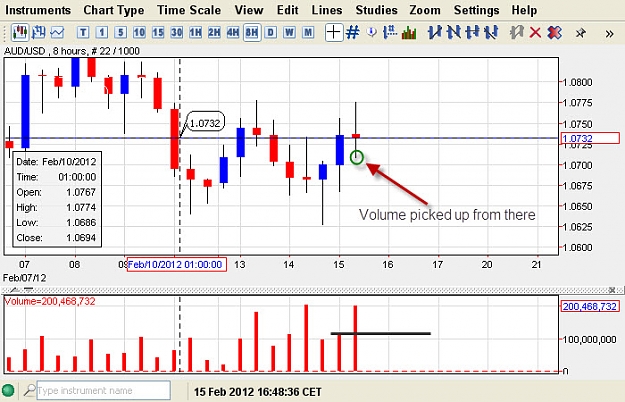Click the Feb/07/12 start date label
Viewport: 625px width, 402px height.
tap(25, 278)
